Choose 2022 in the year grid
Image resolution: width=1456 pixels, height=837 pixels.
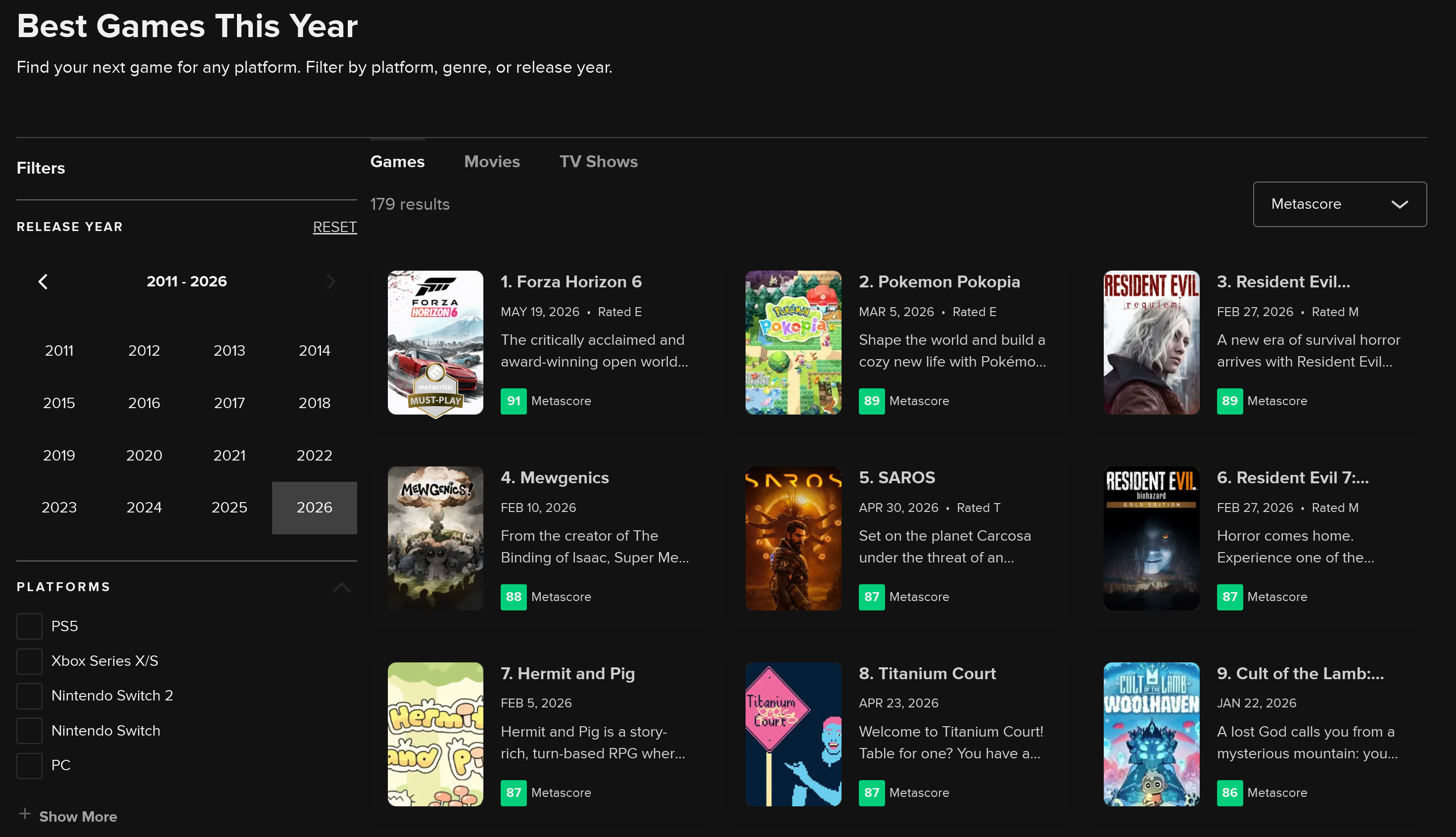(x=315, y=456)
